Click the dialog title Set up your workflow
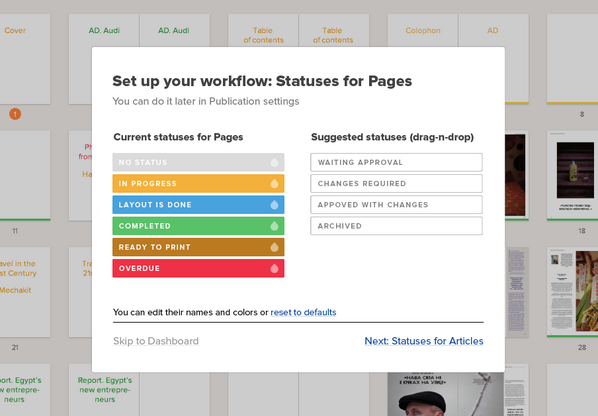Screen dimensions: 598x416 tap(262, 81)
